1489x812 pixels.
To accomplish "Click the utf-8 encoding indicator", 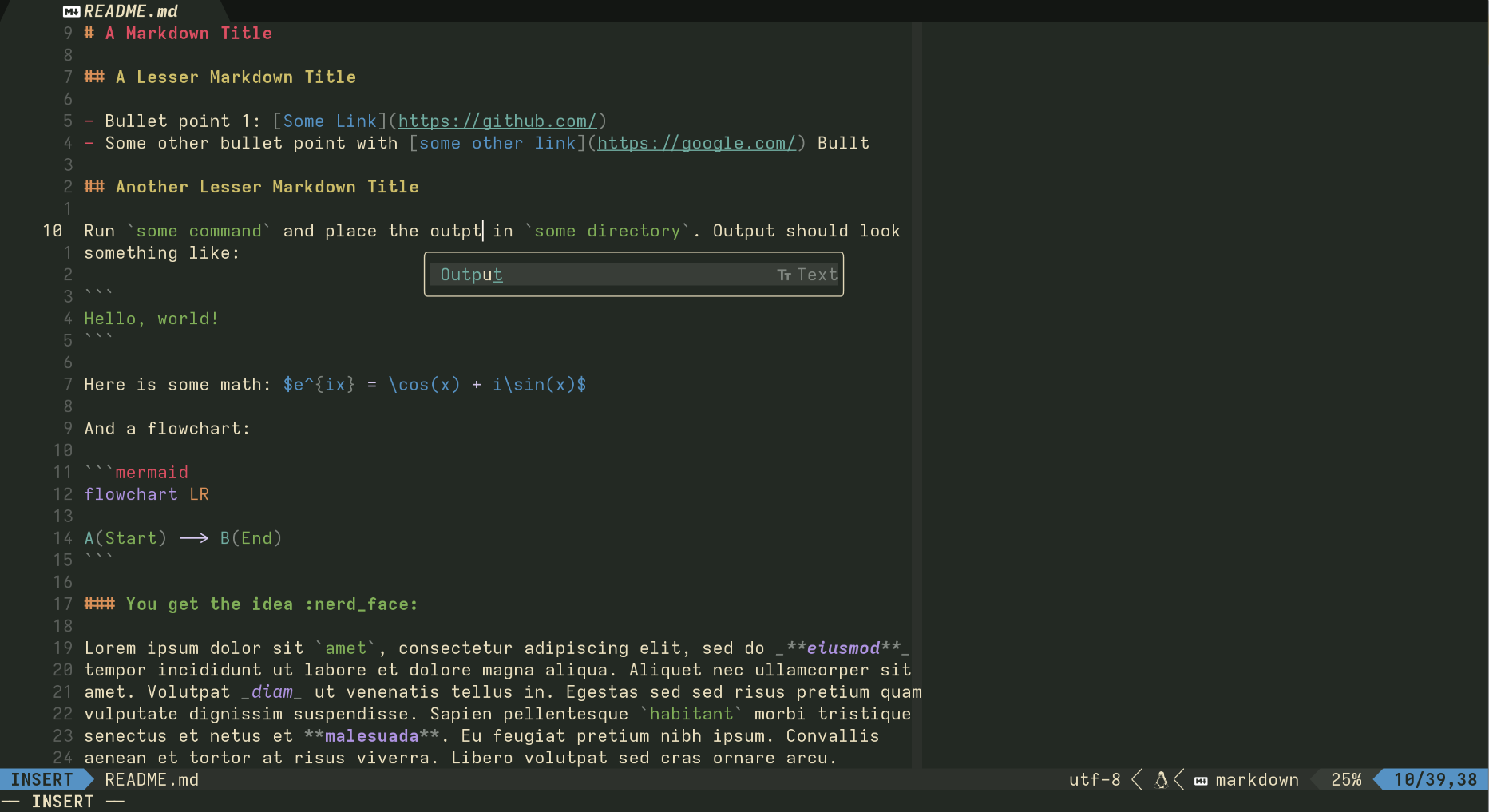I will [x=1095, y=780].
